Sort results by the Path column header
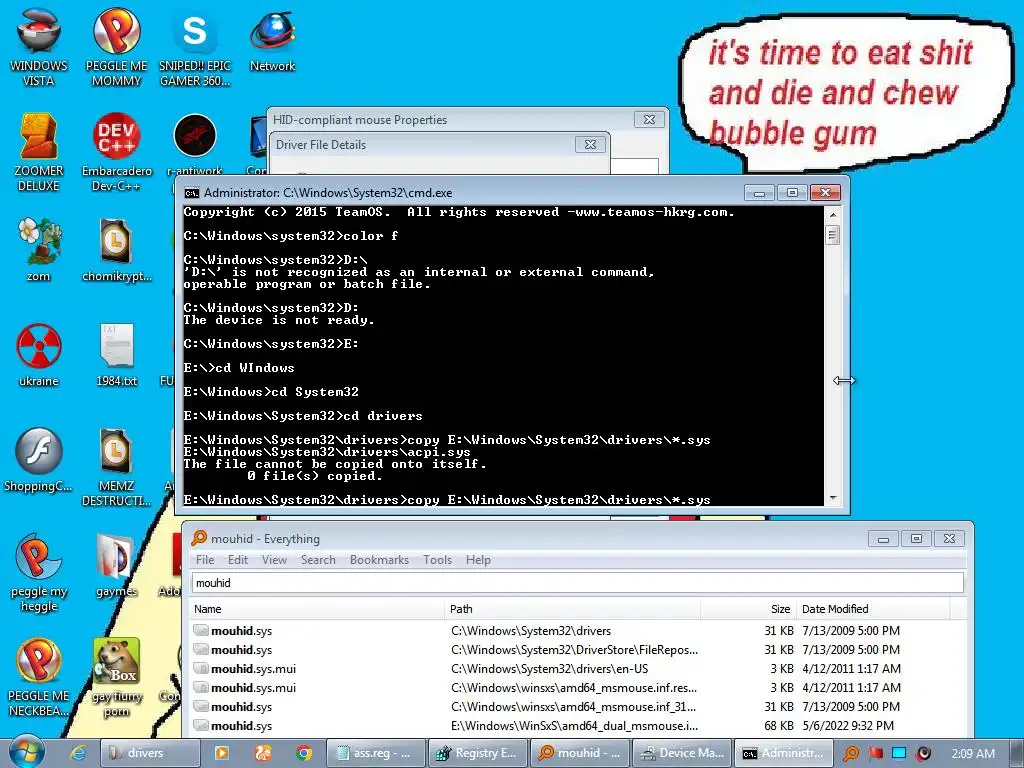This screenshot has width=1024, height=768. (572, 609)
